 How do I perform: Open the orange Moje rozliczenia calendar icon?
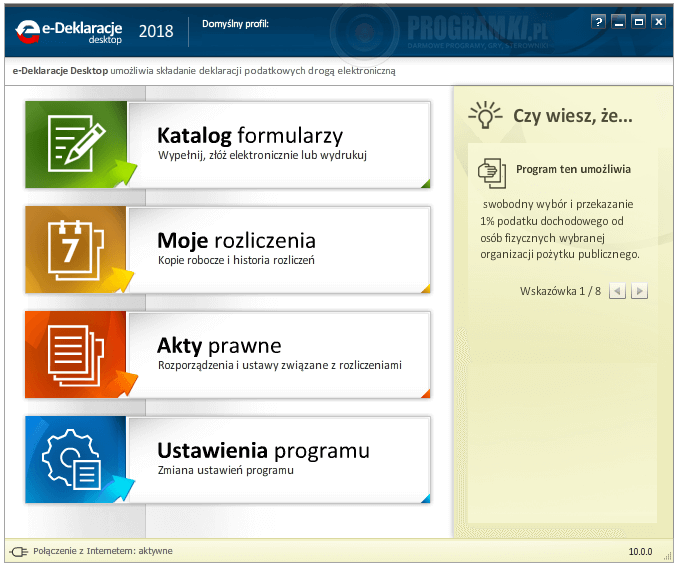coord(76,250)
